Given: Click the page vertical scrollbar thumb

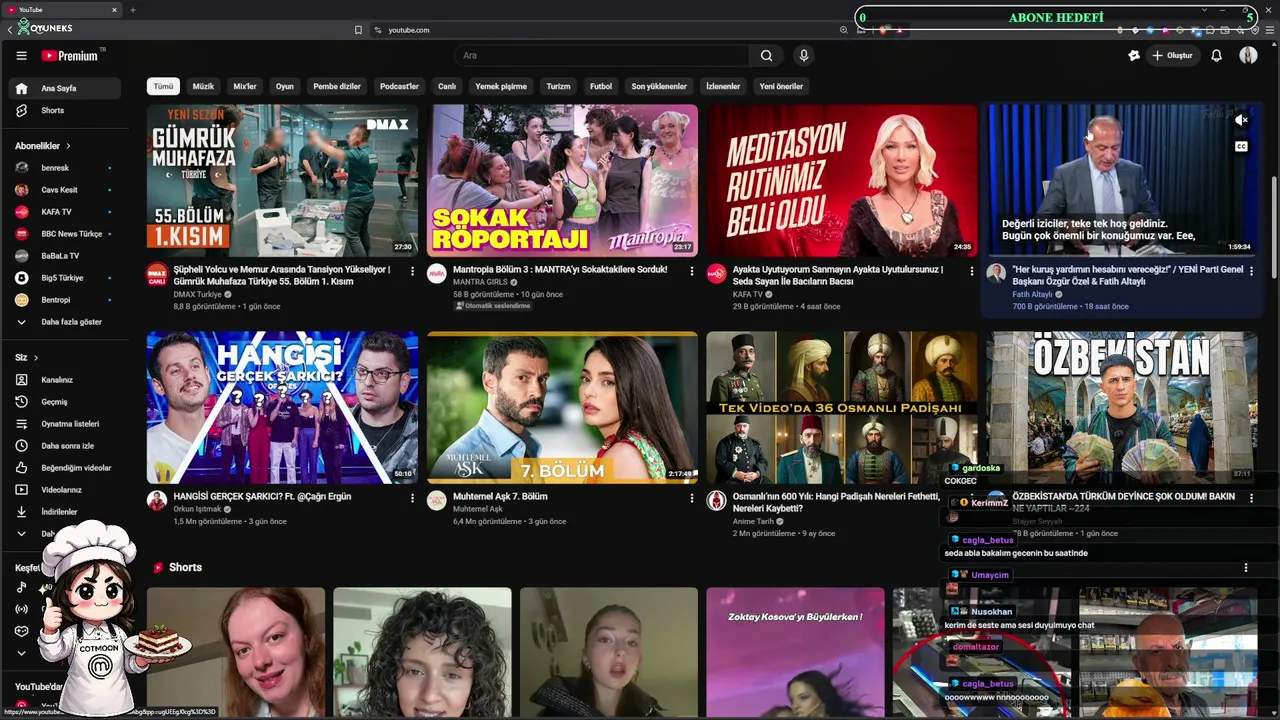Looking at the screenshot, I should point(1273,228).
